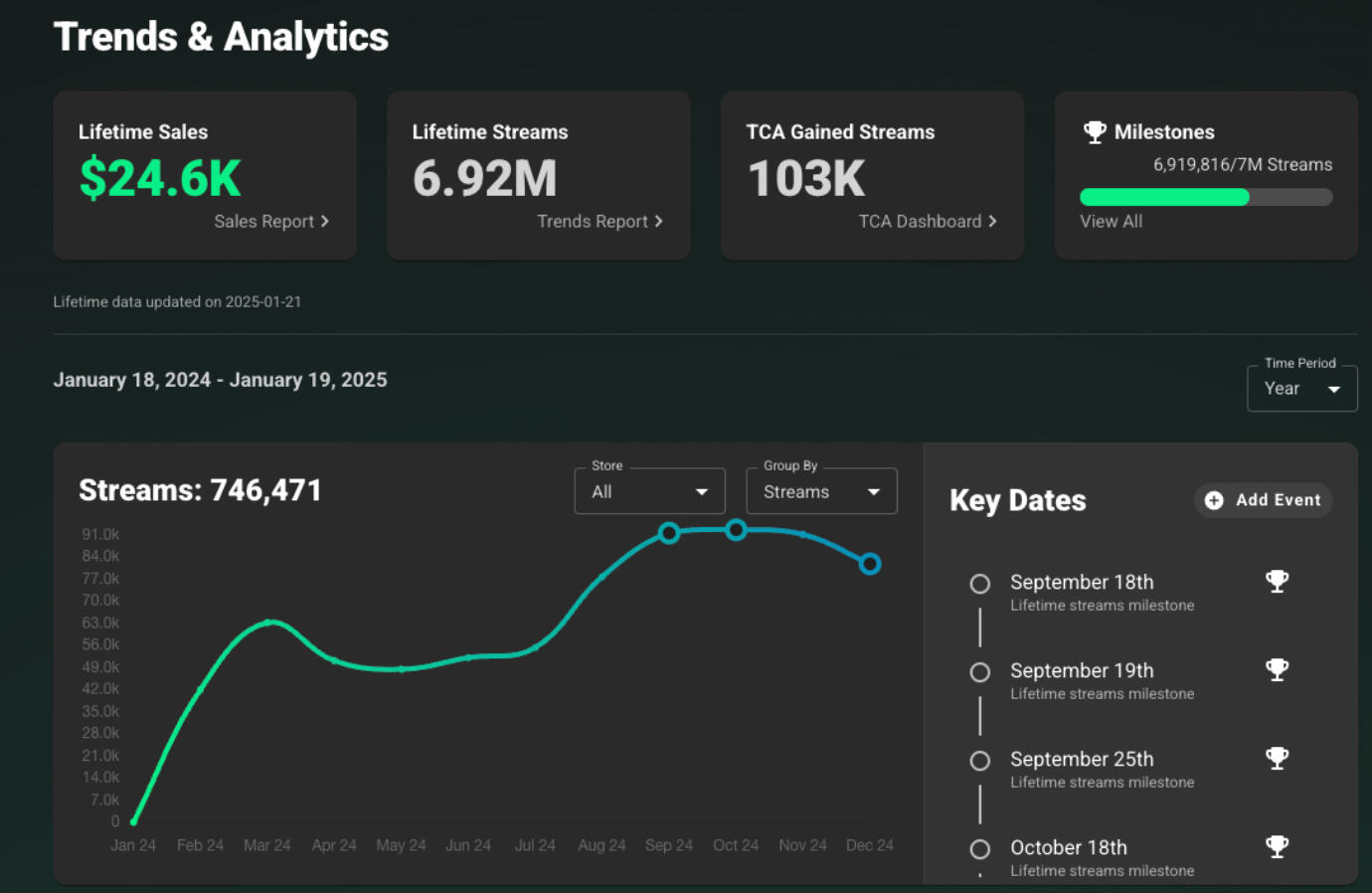Expand the Store dropdown set to All

649,492
